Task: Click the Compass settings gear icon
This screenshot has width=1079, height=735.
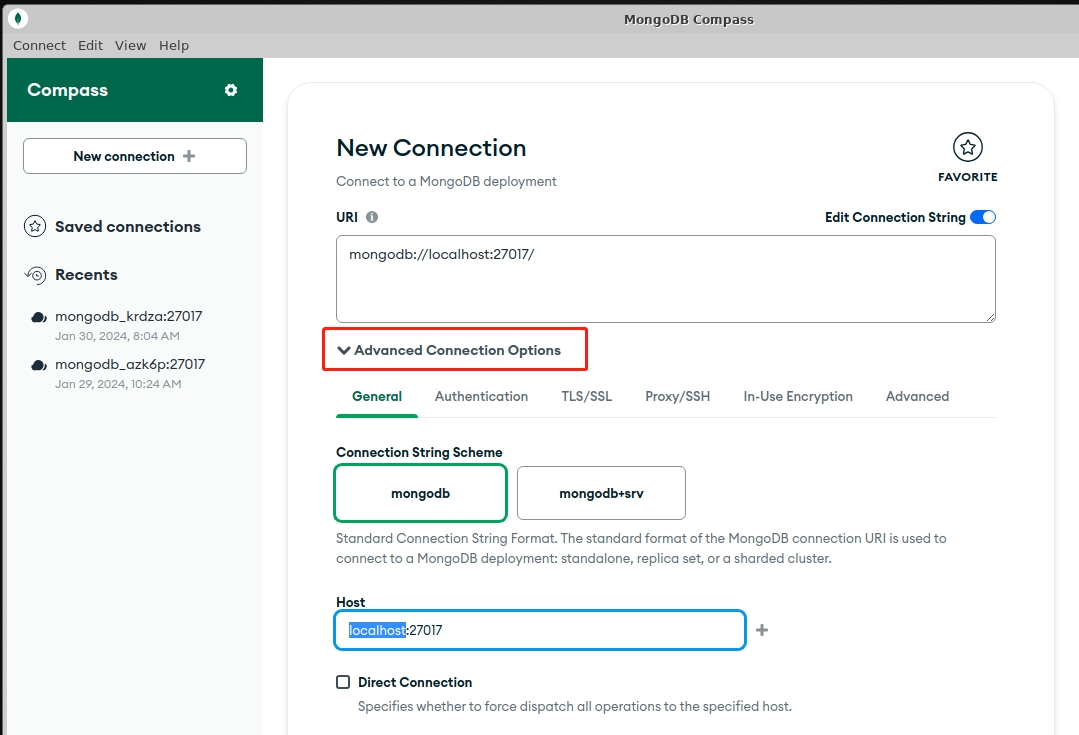Action: click(231, 90)
